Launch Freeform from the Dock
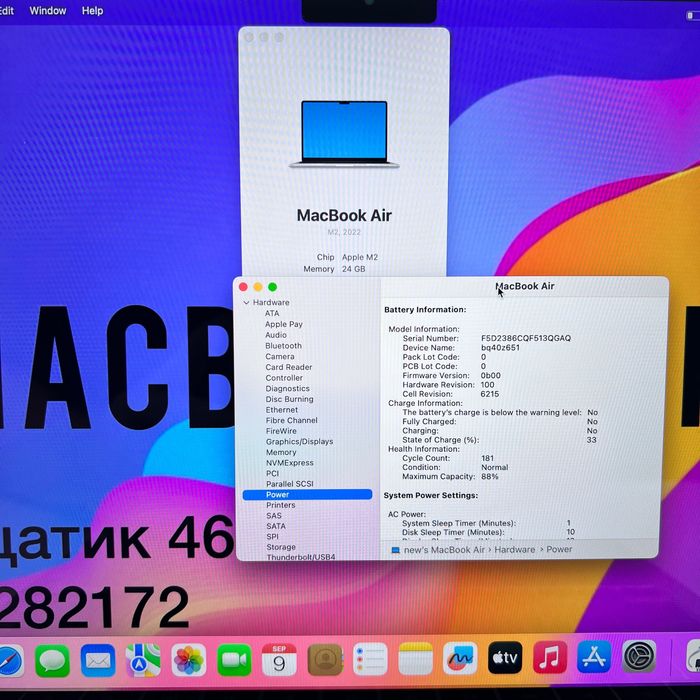The image size is (700, 700). (x=460, y=658)
